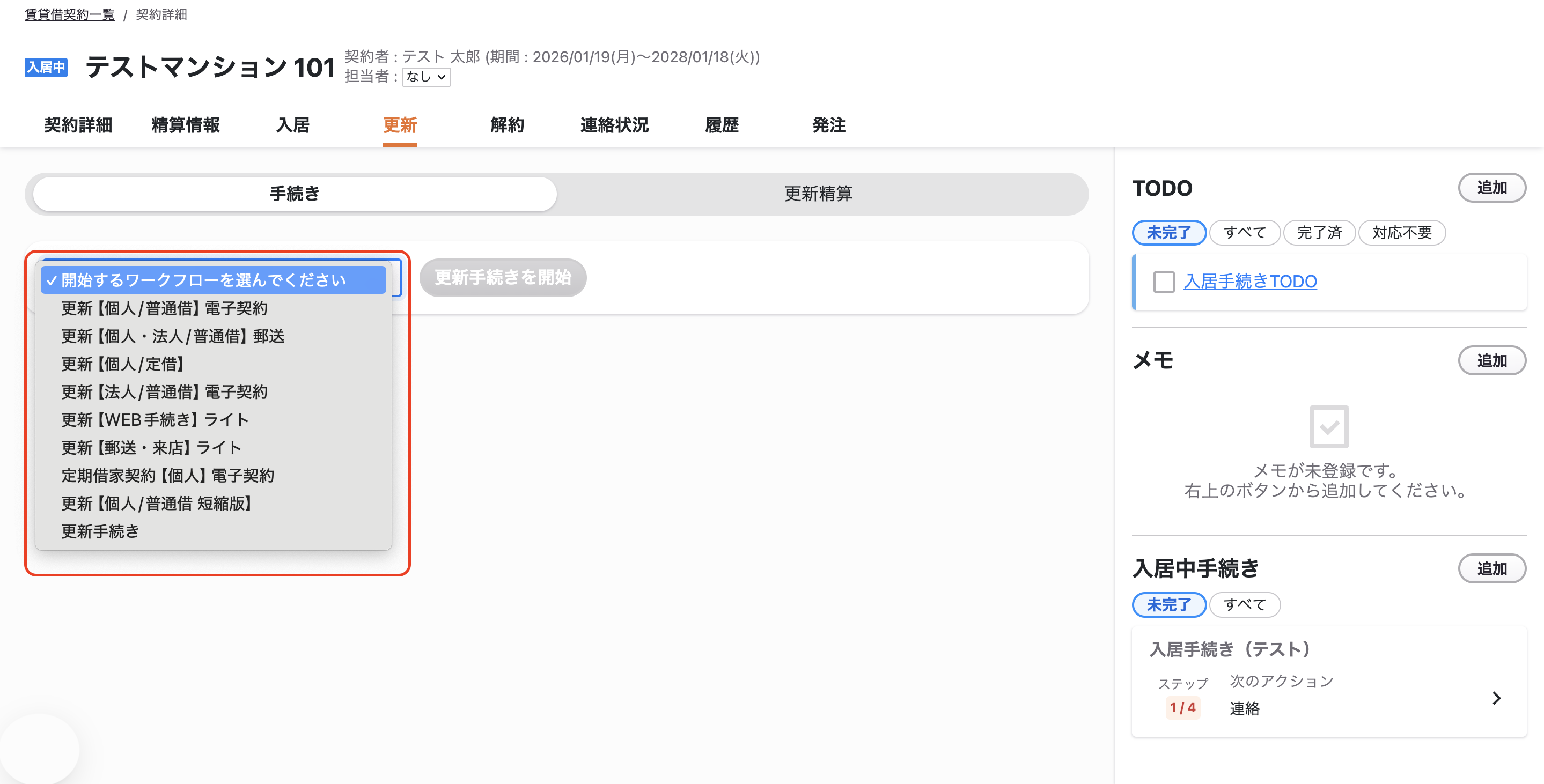This screenshot has height=784, width=1544.
Task: Filter 入居中手続き by すべて
Action: 1245,605
